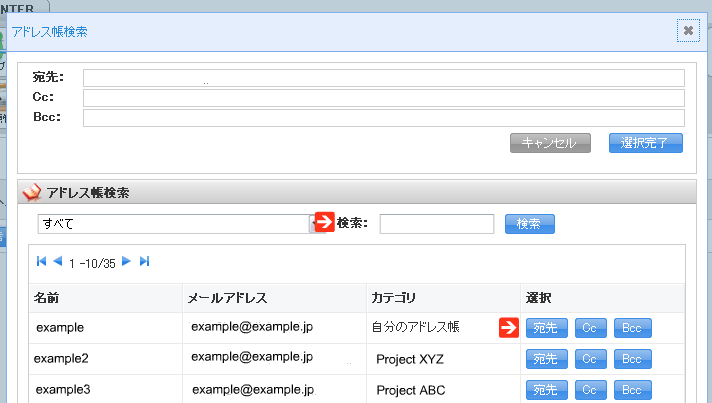Image resolution: width=712 pixels, height=403 pixels.
Task: Add example3 as Bcc
Action: [x=633, y=390]
